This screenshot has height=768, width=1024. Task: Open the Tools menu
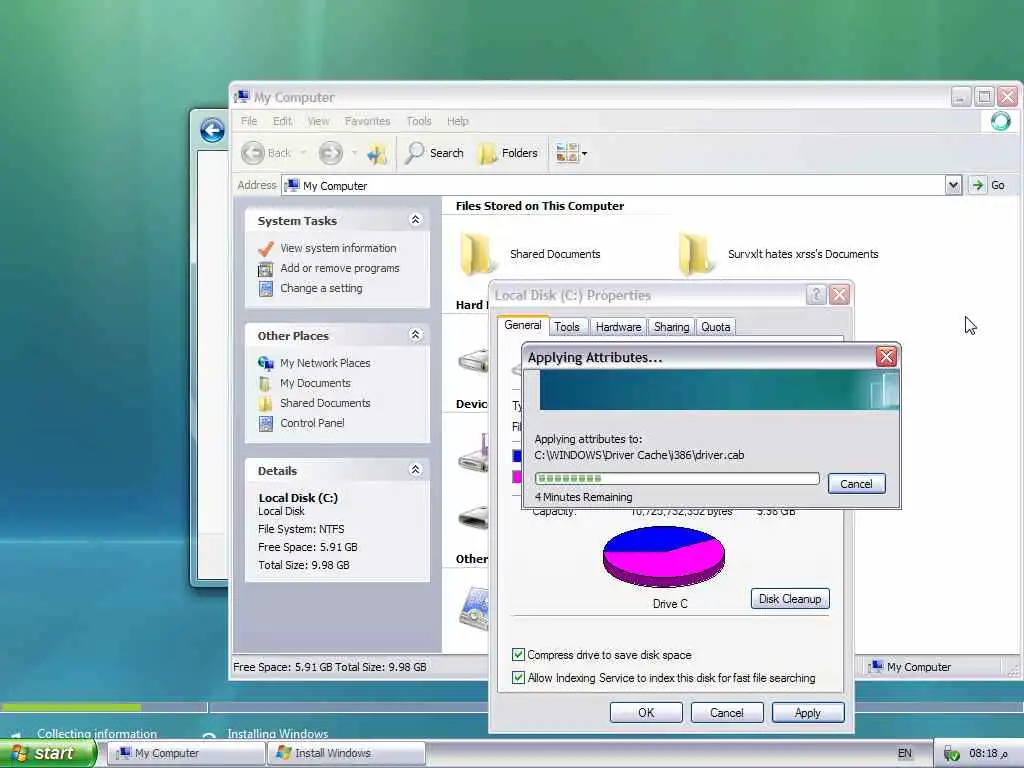[419, 121]
